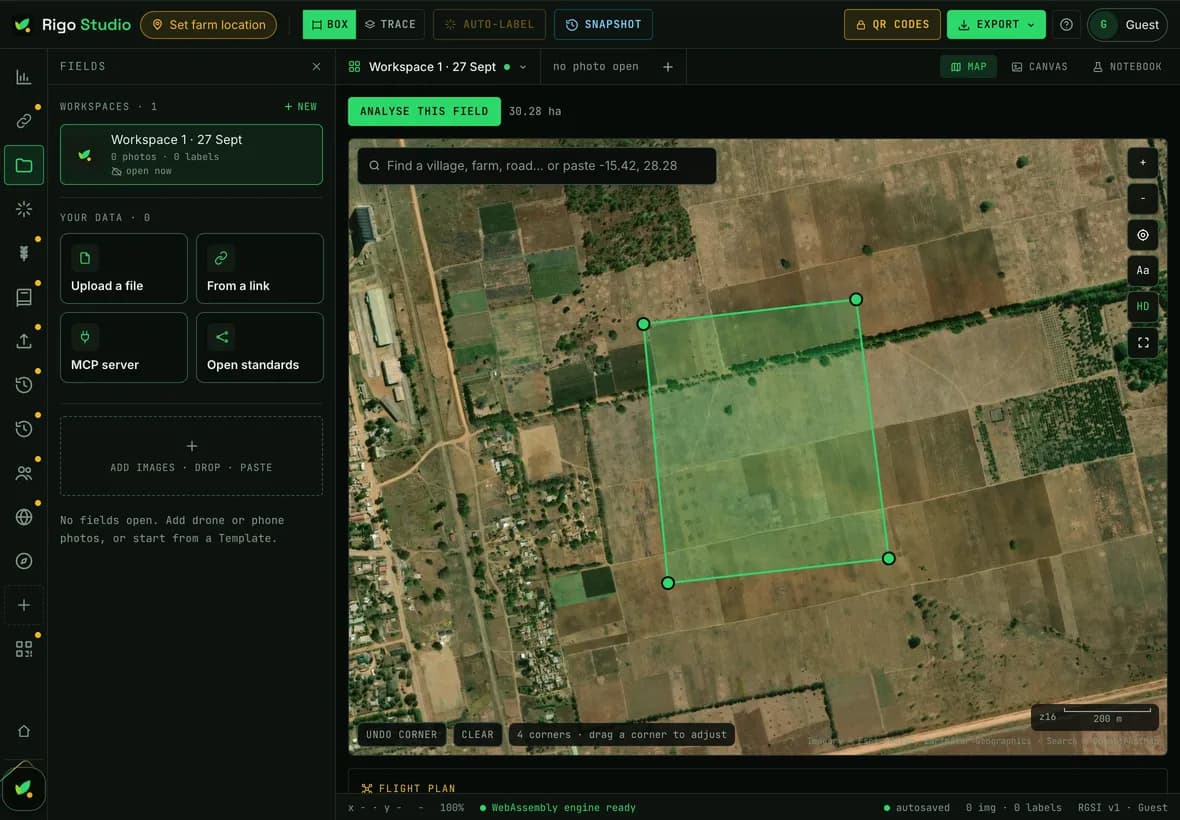Click the 30.28 ha area readout
This screenshot has height=820, width=1180.
pos(535,111)
